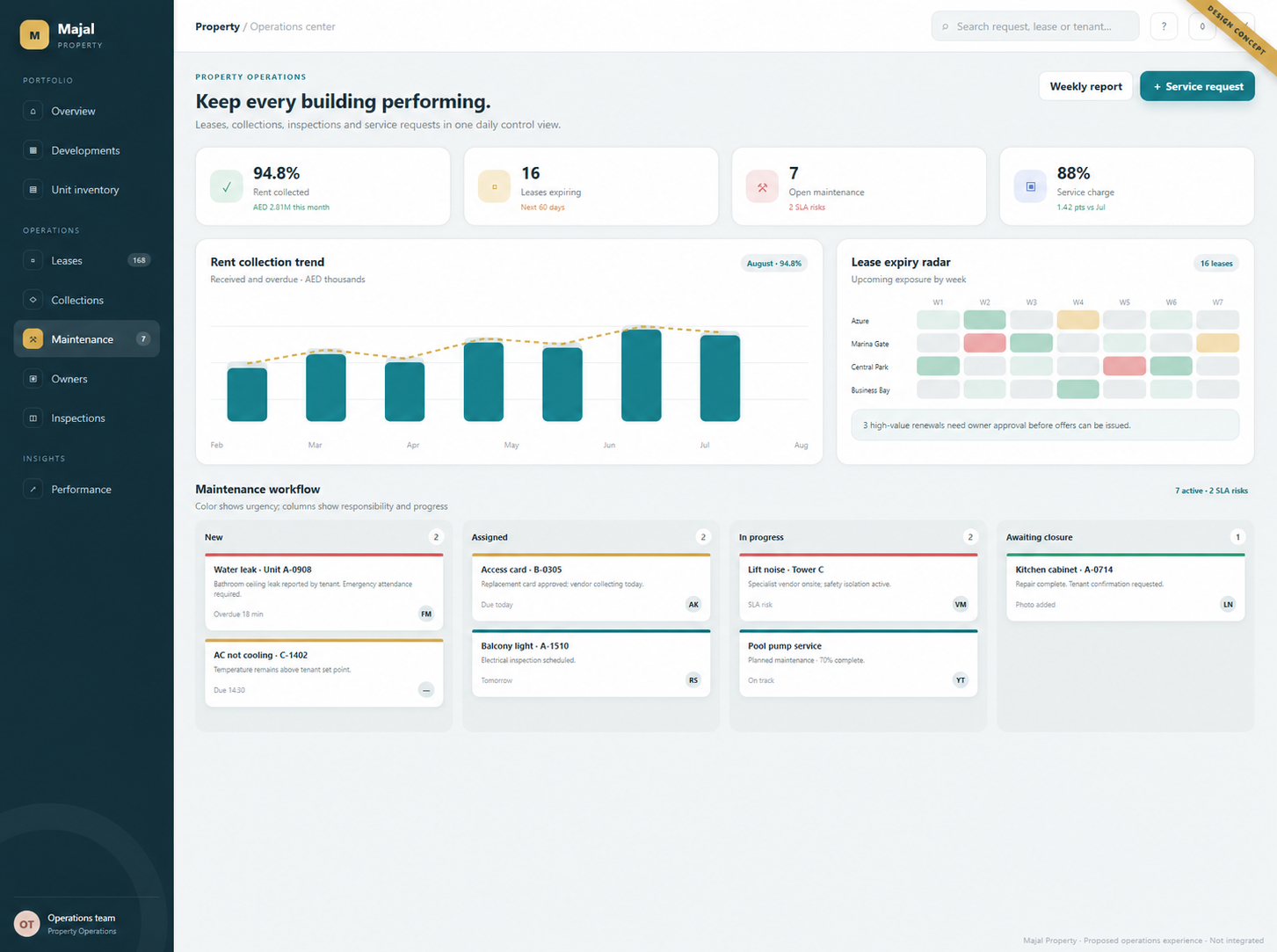Open the VM avatar on Lift noise

961,605
